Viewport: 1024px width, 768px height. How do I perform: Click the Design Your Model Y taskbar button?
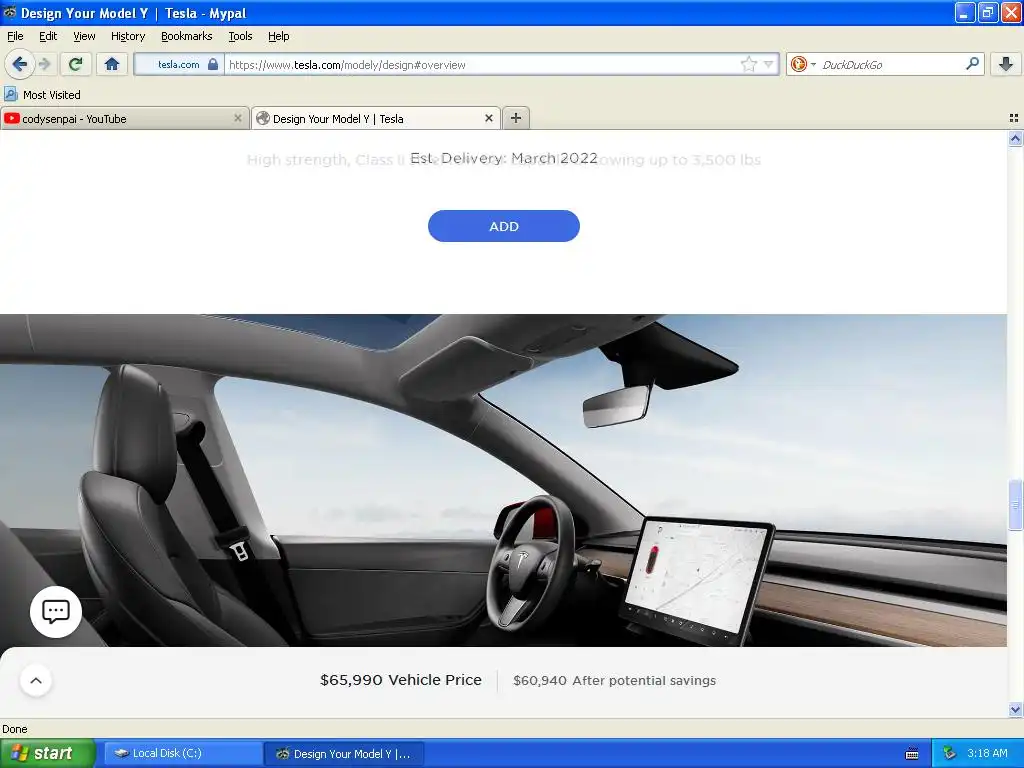click(345, 754)
